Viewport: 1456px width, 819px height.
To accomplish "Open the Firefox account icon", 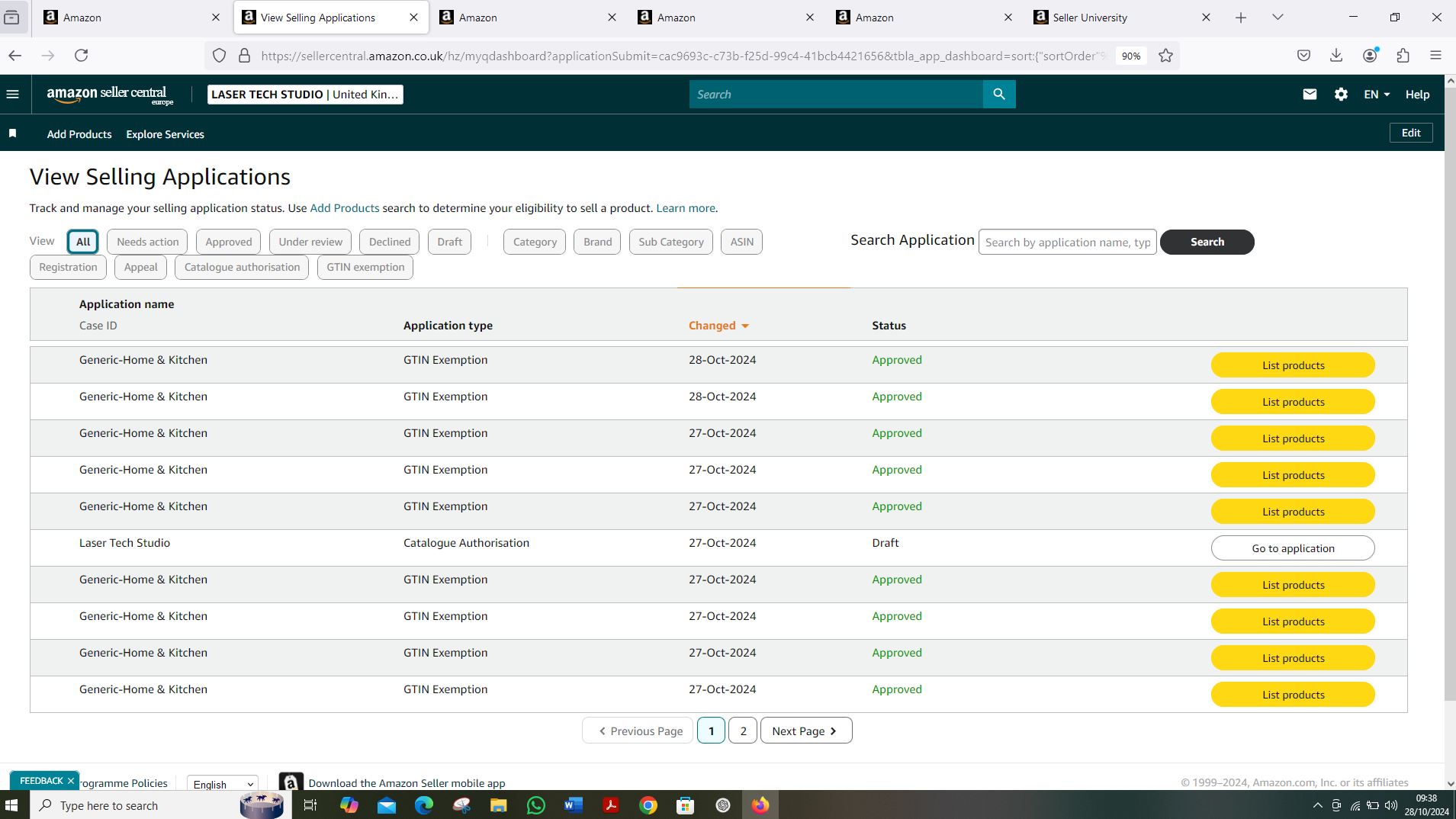I will click(1371, 56).
